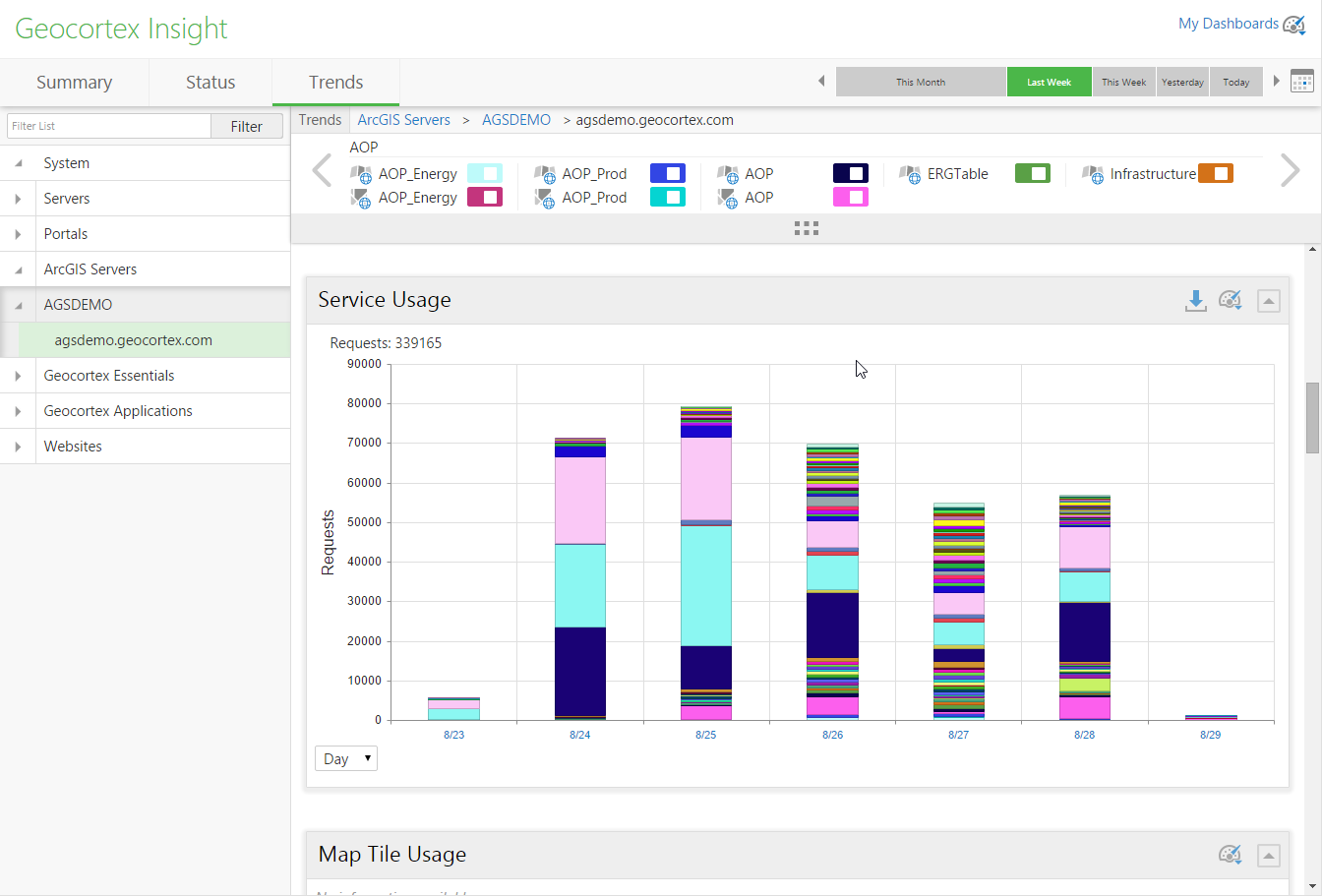1322x896 pixels.
Task: Open AGSDEMO breadcrumb link
Action: (516, 120)
